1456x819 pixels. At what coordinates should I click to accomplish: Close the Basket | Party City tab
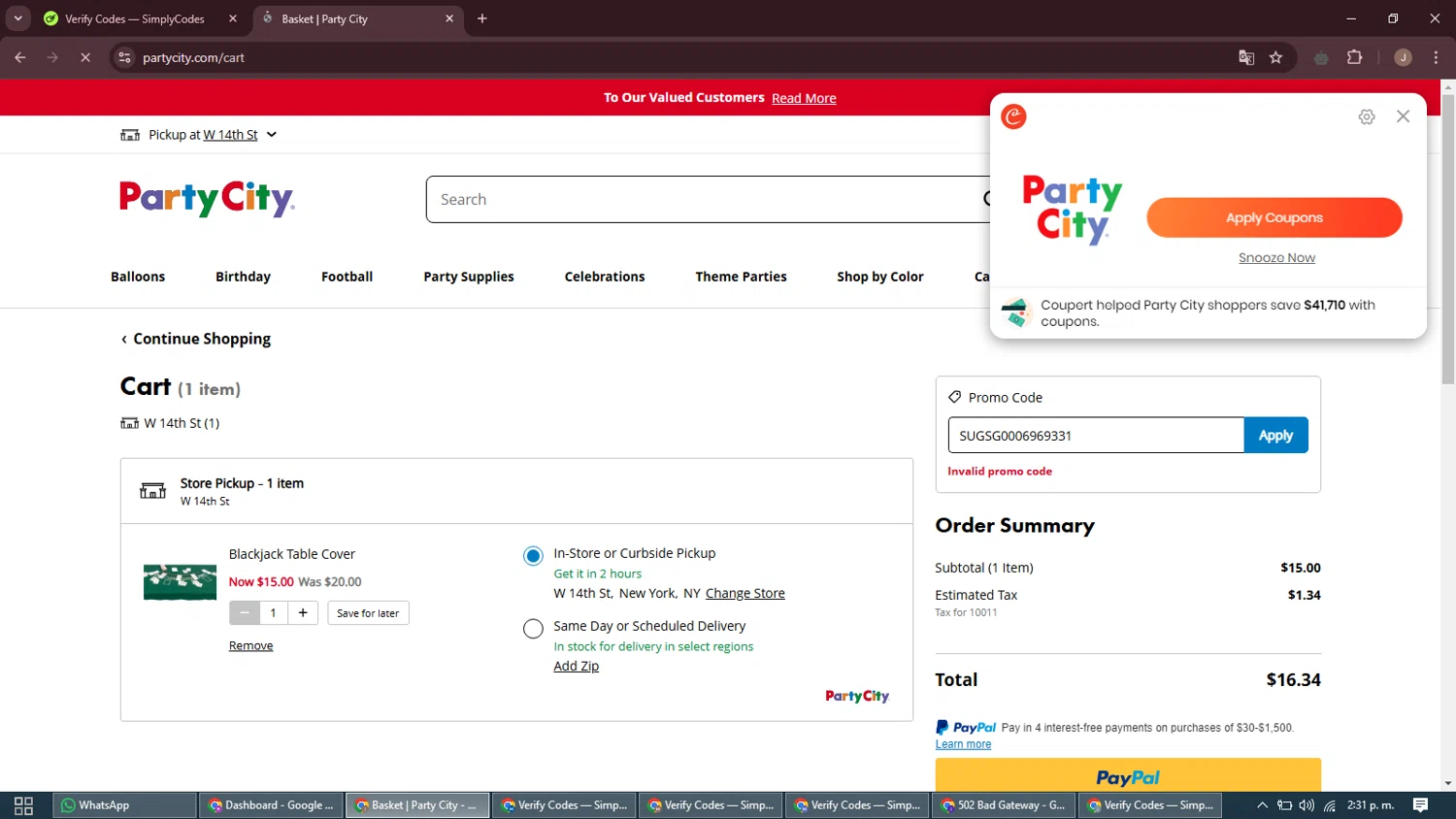coord(449,18)
